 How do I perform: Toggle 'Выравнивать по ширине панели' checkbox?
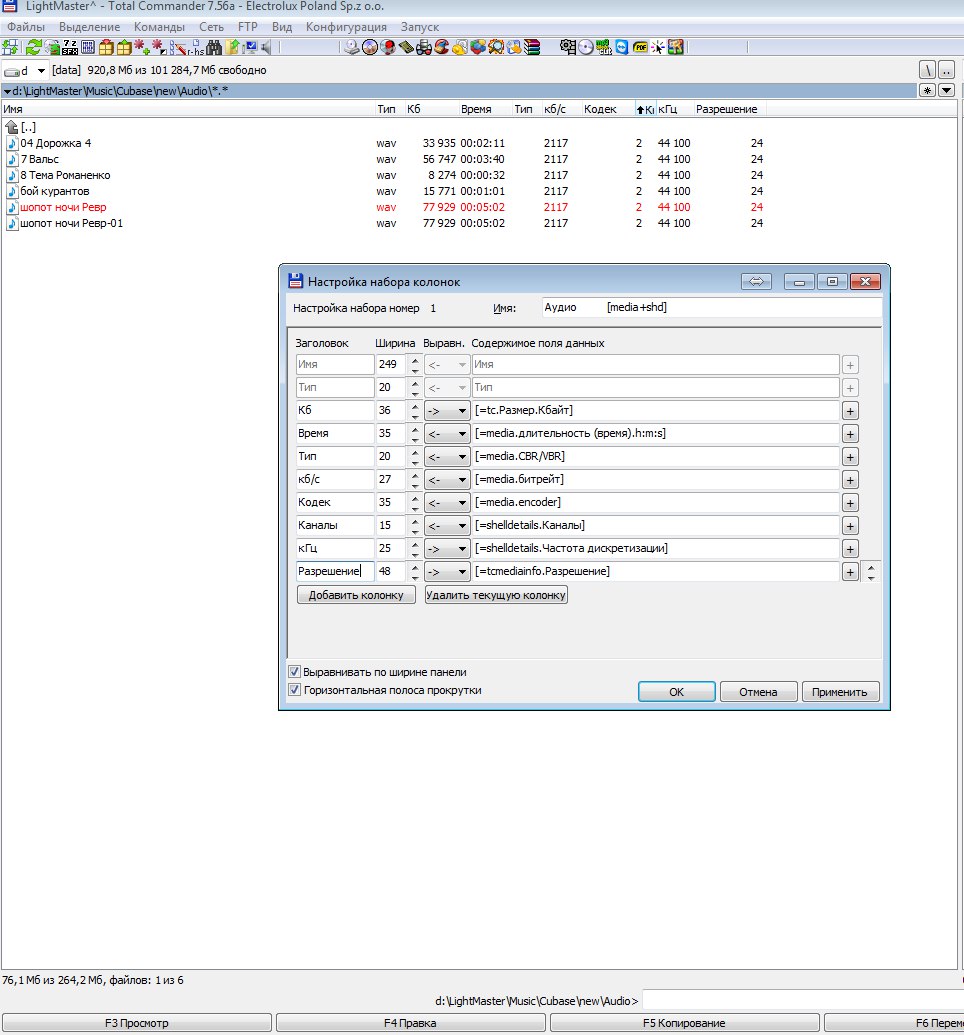(x=294, y=672)
